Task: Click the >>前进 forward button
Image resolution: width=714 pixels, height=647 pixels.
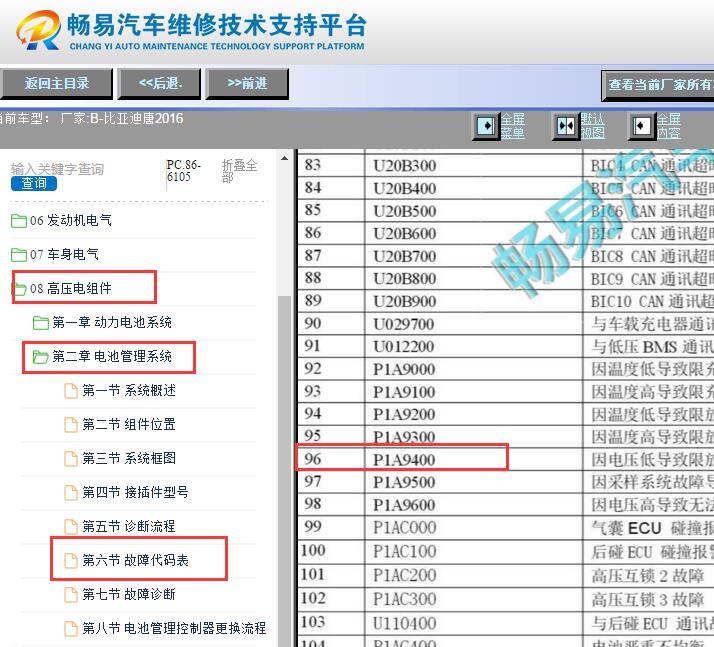Action: coord(247,84)
